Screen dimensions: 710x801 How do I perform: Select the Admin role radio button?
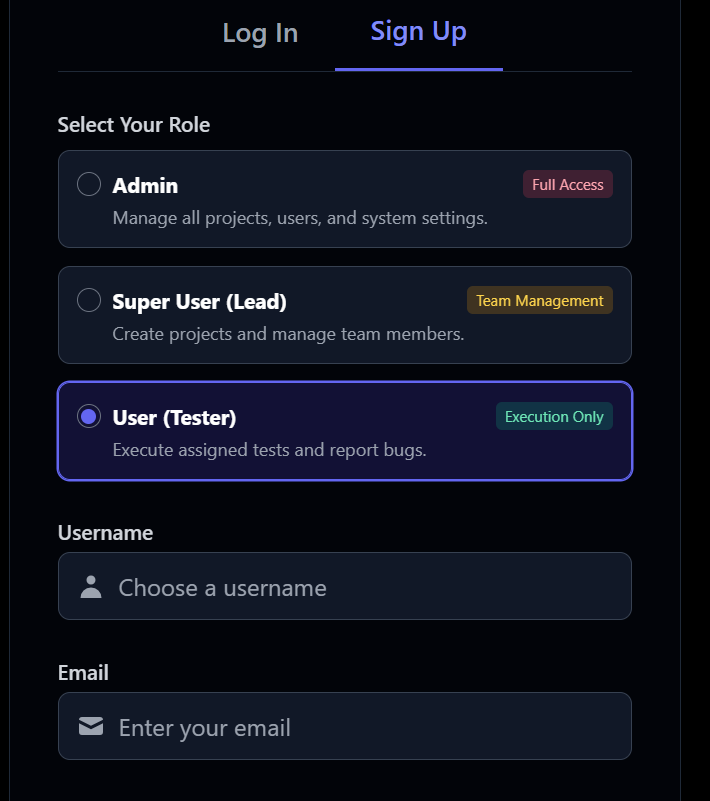point(88,184)
